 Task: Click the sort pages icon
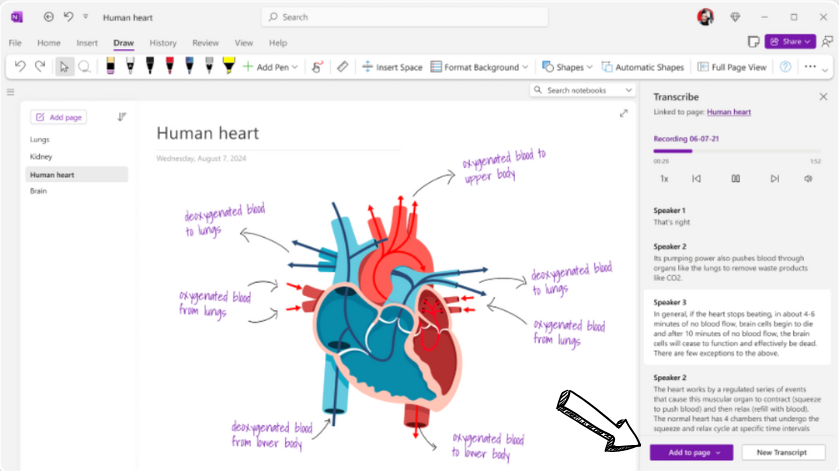pos(121,117)
